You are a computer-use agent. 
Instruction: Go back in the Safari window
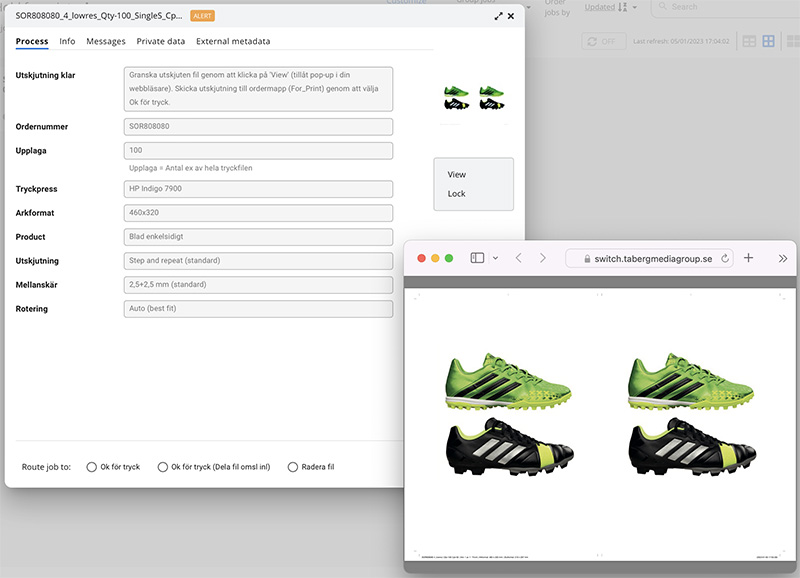click(519, 258)
